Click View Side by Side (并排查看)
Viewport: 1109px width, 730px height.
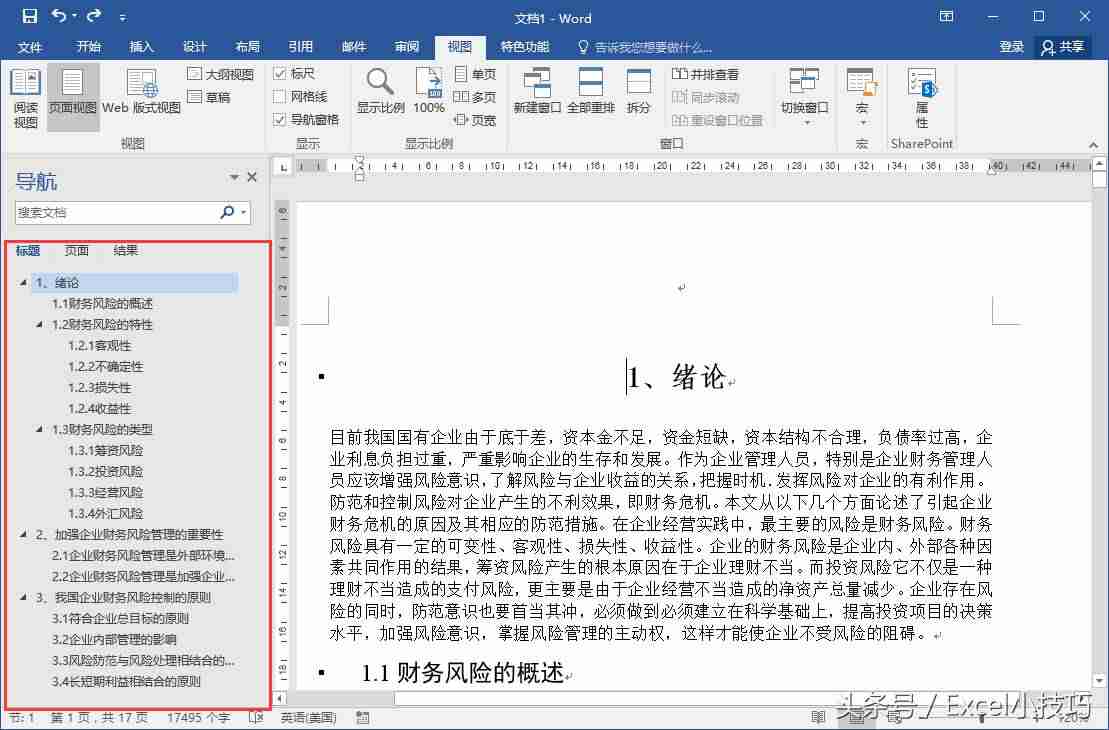click(705, 74)
